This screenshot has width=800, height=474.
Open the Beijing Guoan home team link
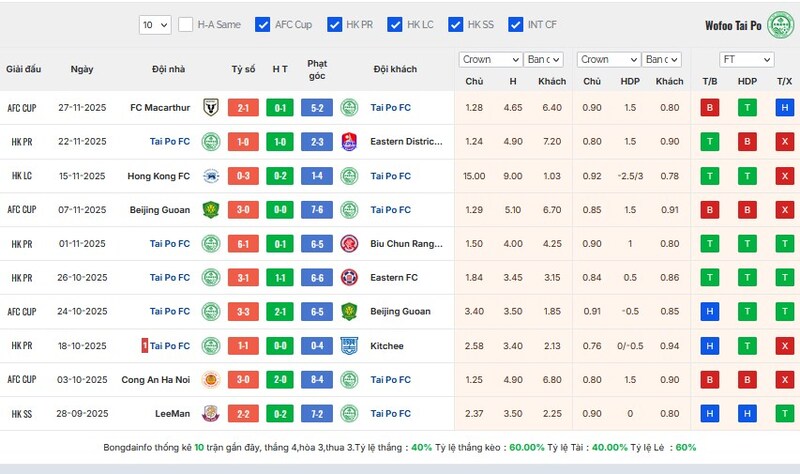[x=160, y=210]
